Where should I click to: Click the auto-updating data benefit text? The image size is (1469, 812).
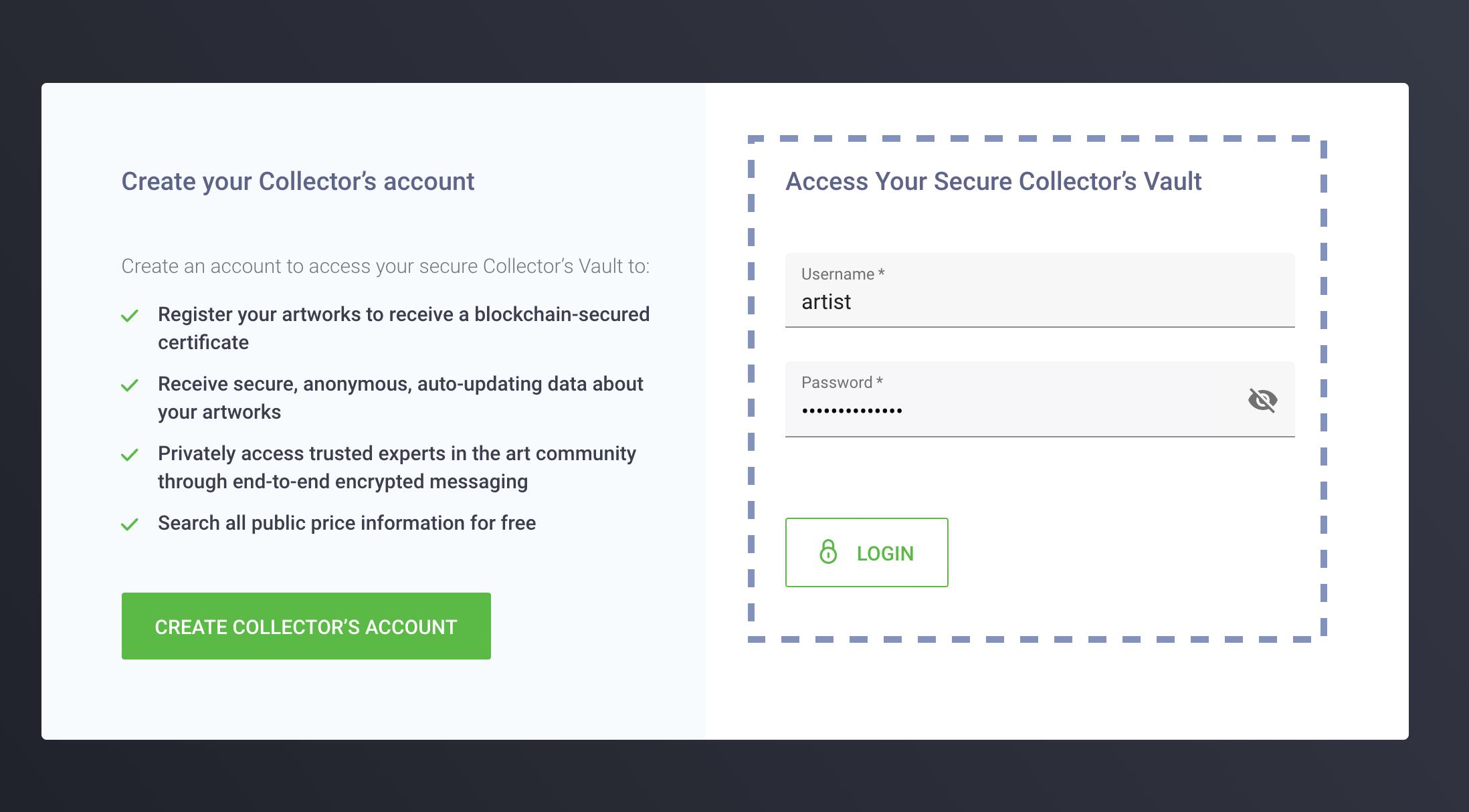(x=400, y=398)
